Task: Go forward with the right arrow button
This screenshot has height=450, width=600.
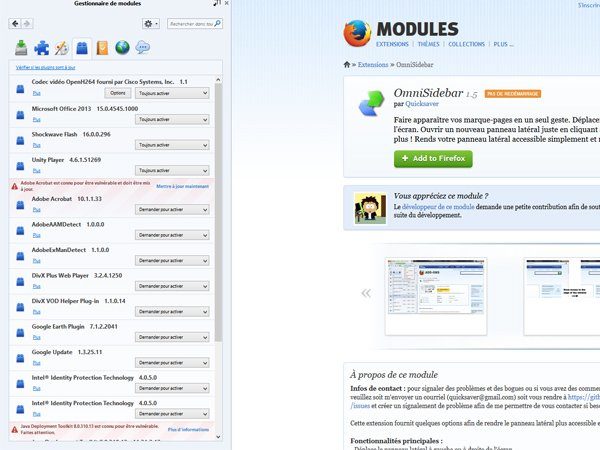Action: point(27,24)
